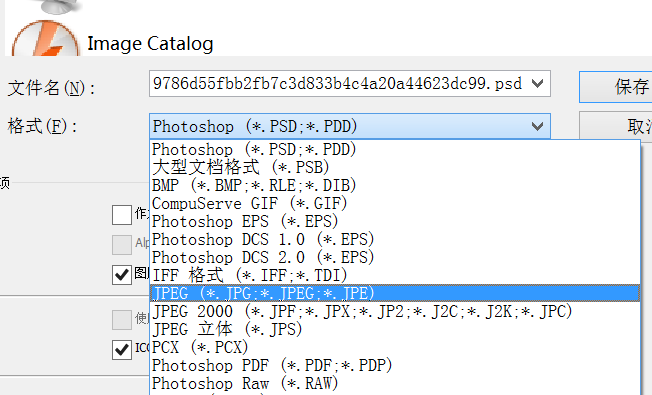Uncheck the ICC checkbox
The width and height of the screenshot is (652, 395).
click(x=122, y=350)
